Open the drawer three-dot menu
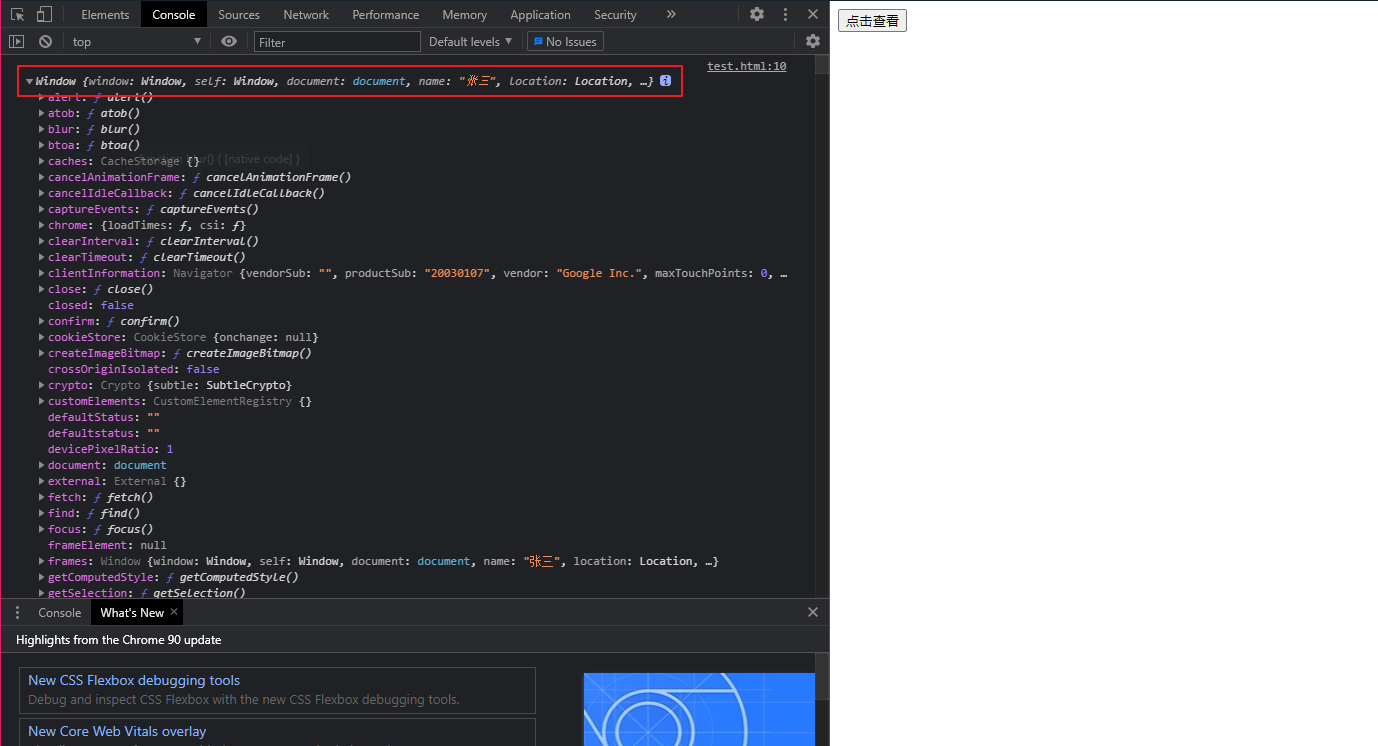Screen dimensions: 1378x746 [17, 612]
